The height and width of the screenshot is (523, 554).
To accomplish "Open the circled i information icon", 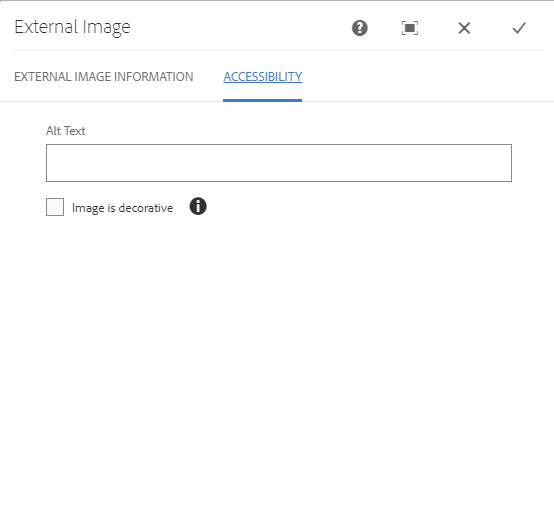I will (198, 206).
